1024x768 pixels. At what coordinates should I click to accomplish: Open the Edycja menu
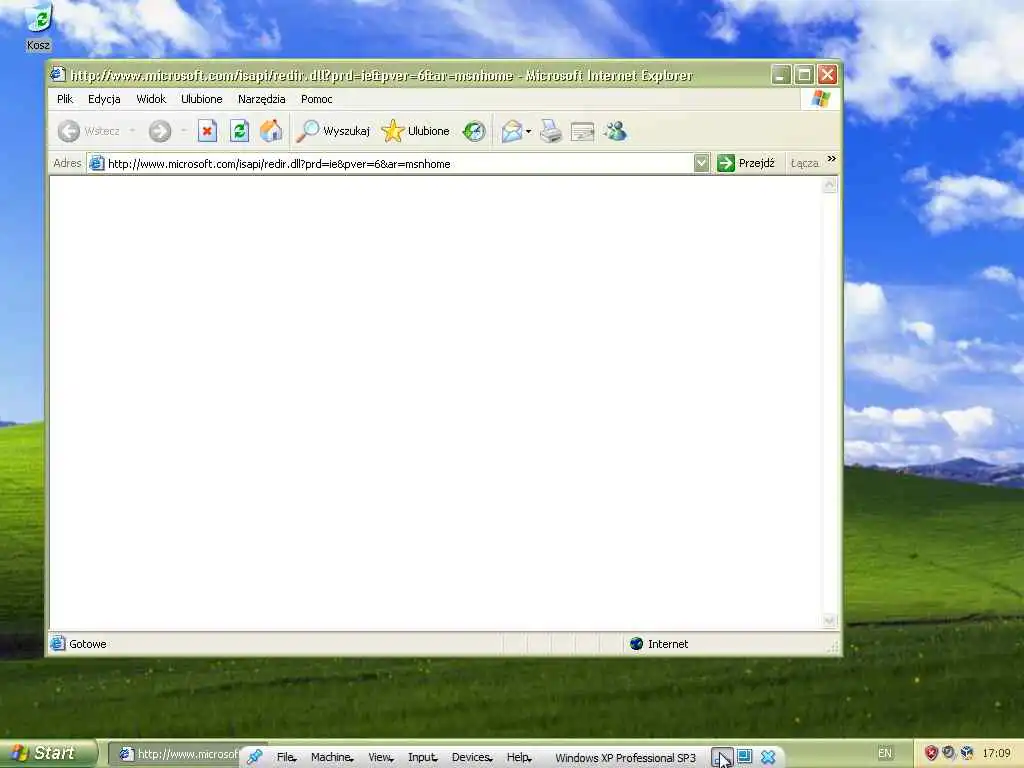tap(104, 99)
